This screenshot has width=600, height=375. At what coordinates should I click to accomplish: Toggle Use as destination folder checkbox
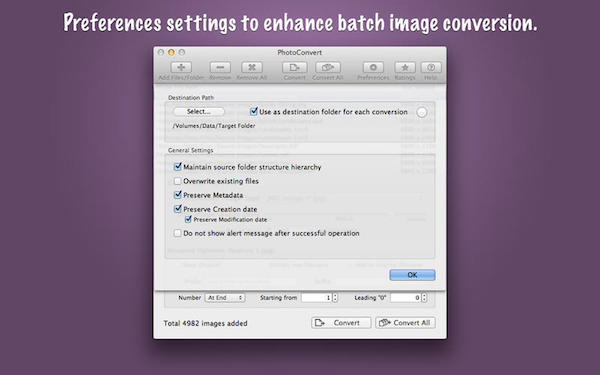pos(253,111)
